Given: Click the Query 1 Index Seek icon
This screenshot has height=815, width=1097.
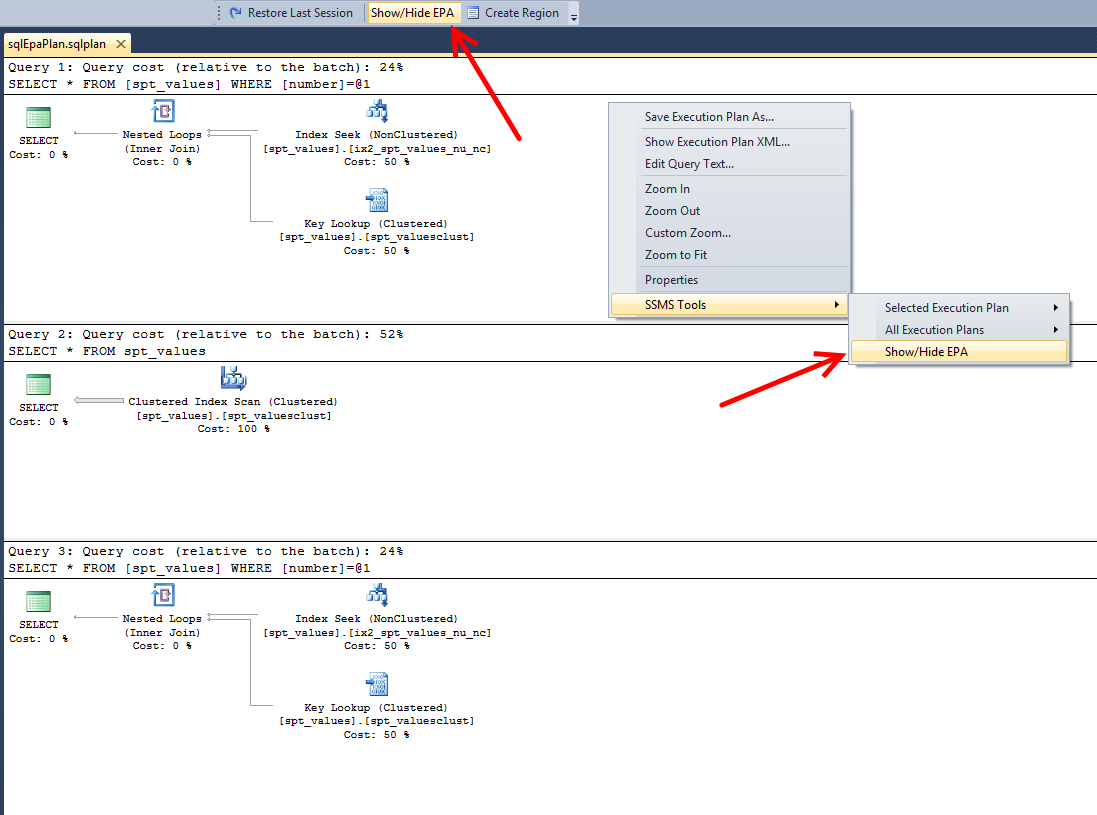Looking at the screenshot, I should 377,111.
